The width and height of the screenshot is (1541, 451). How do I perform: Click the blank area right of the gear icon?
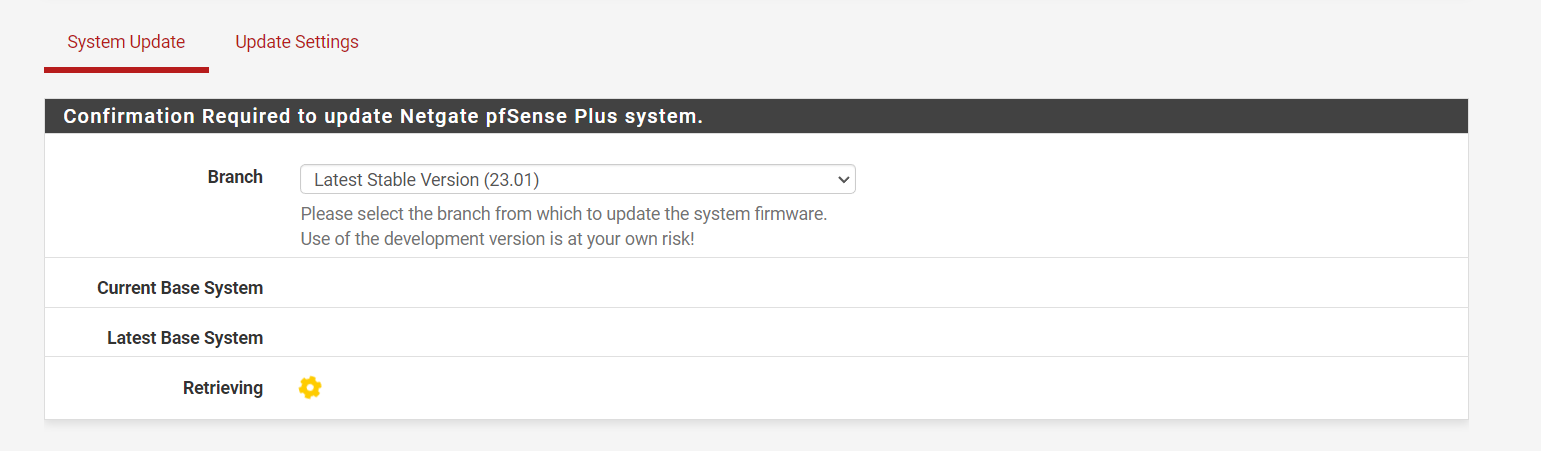tap(890, 388)
